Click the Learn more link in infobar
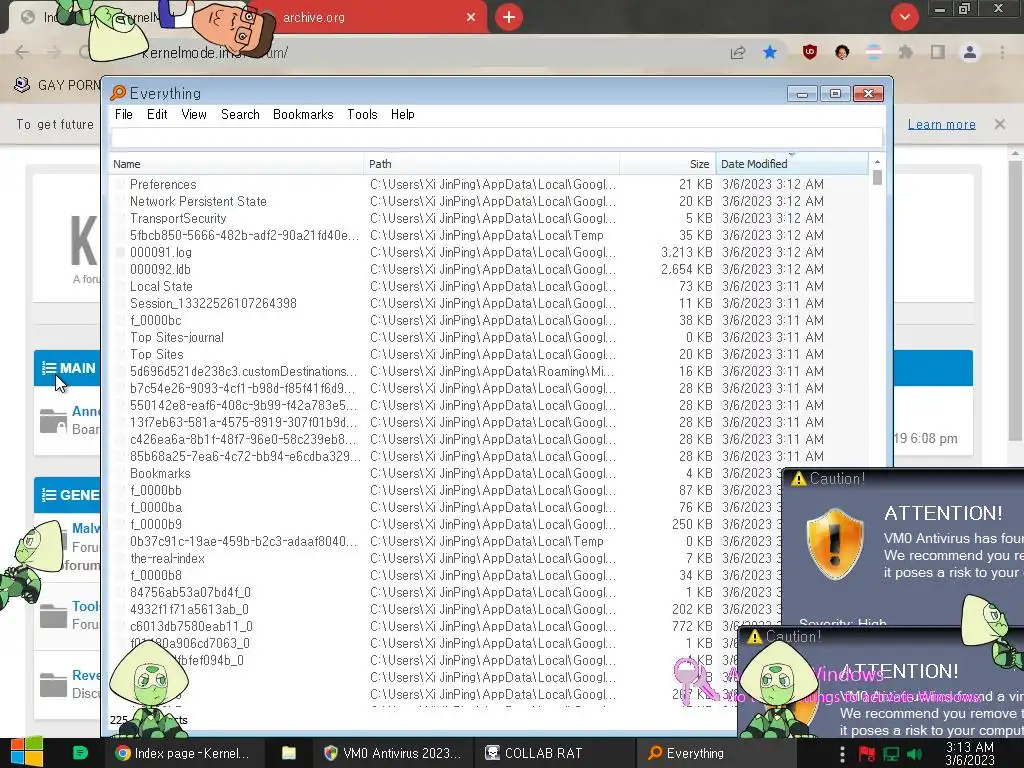Screen dimensions: 1024x768 tap(941, 124)
